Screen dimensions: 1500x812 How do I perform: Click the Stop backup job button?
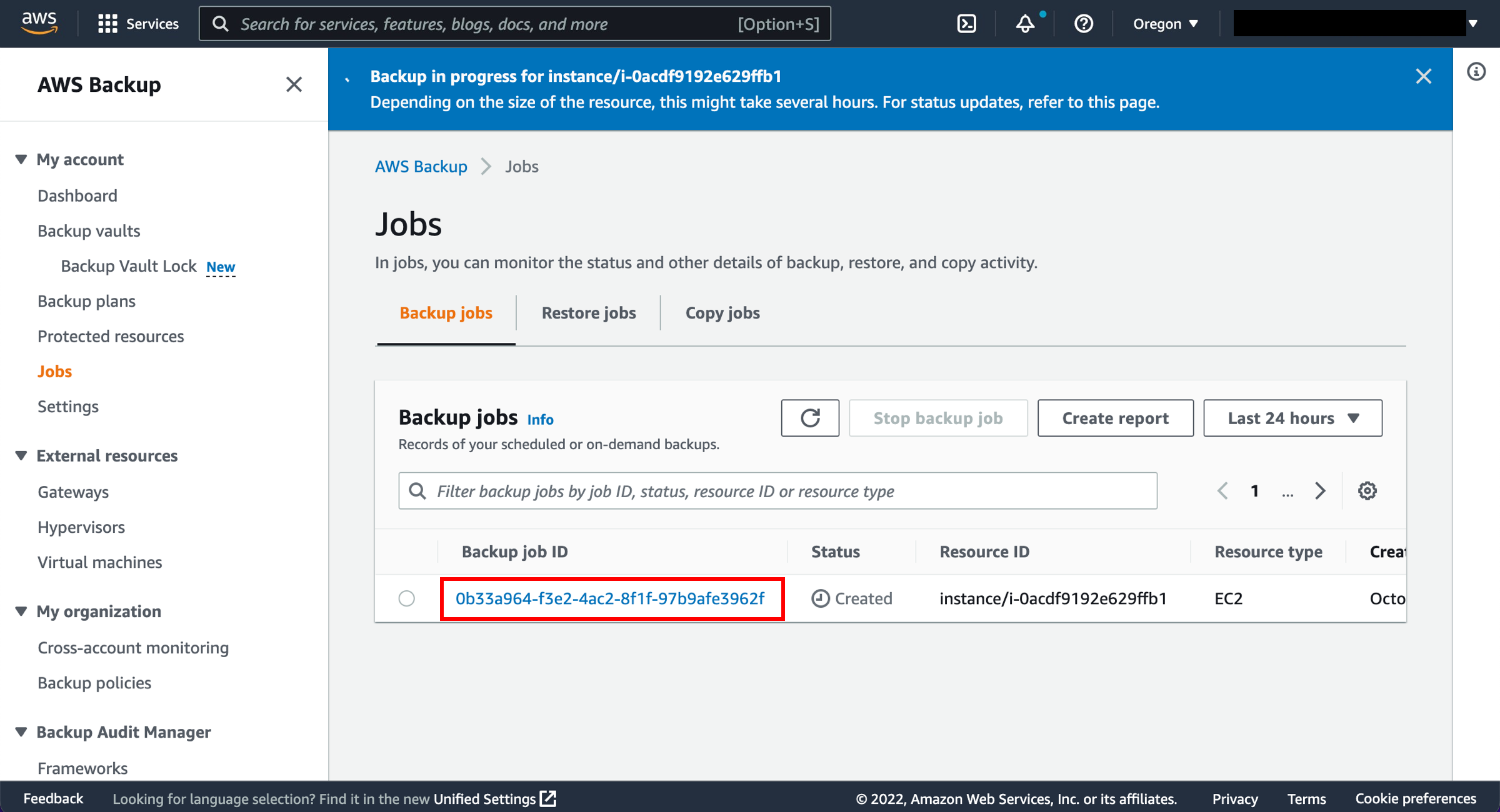938,418
